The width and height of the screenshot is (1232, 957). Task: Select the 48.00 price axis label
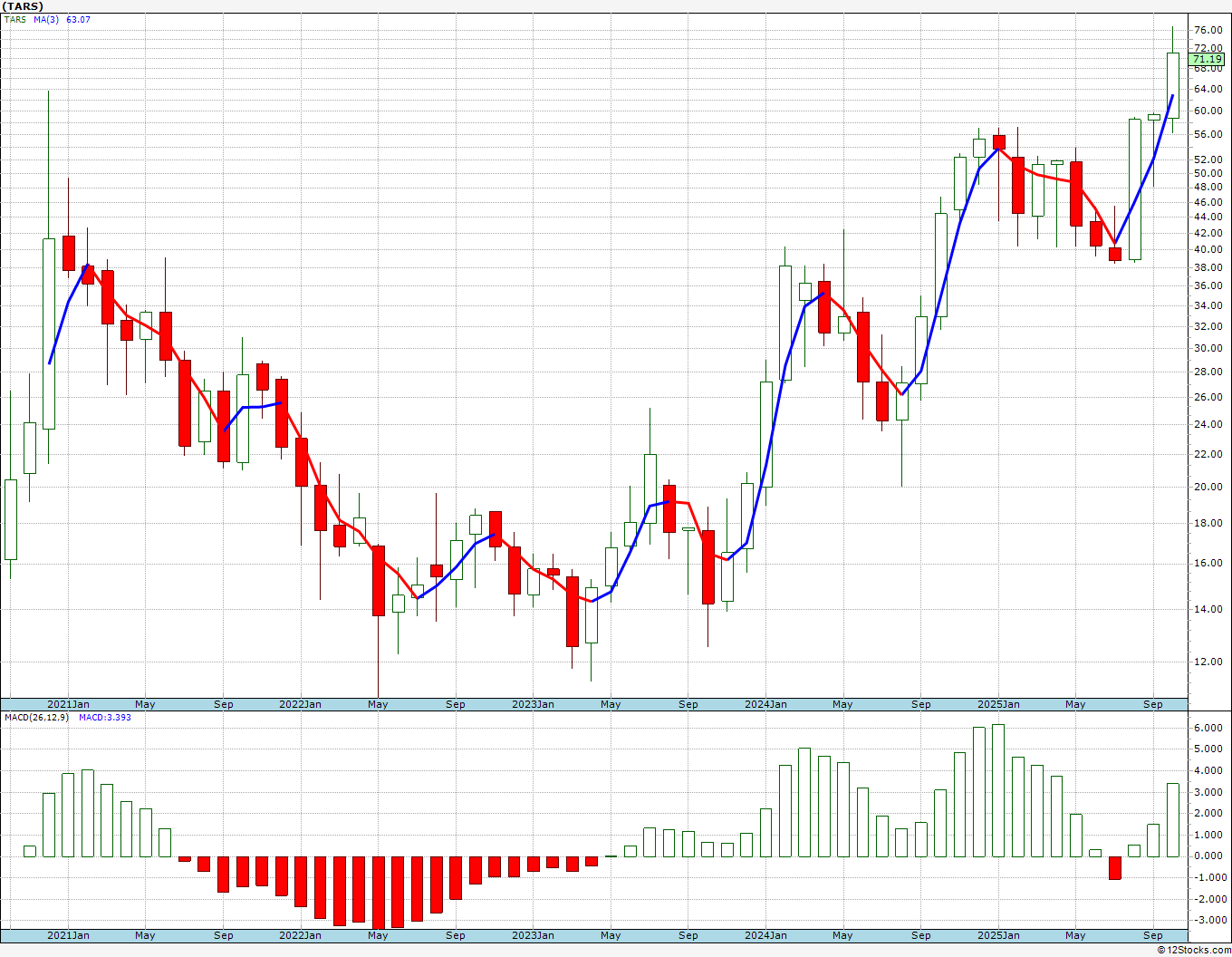[x=1208, y=187]
